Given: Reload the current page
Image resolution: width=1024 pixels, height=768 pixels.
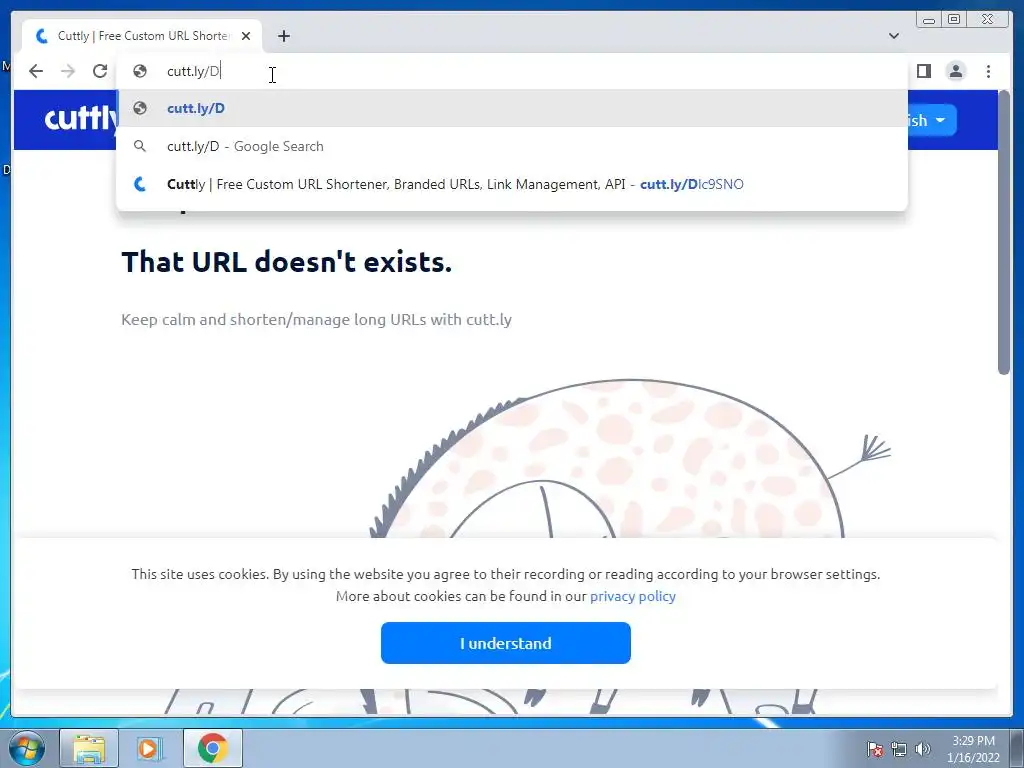Looking at the screenshot, I should click(100, 71).
